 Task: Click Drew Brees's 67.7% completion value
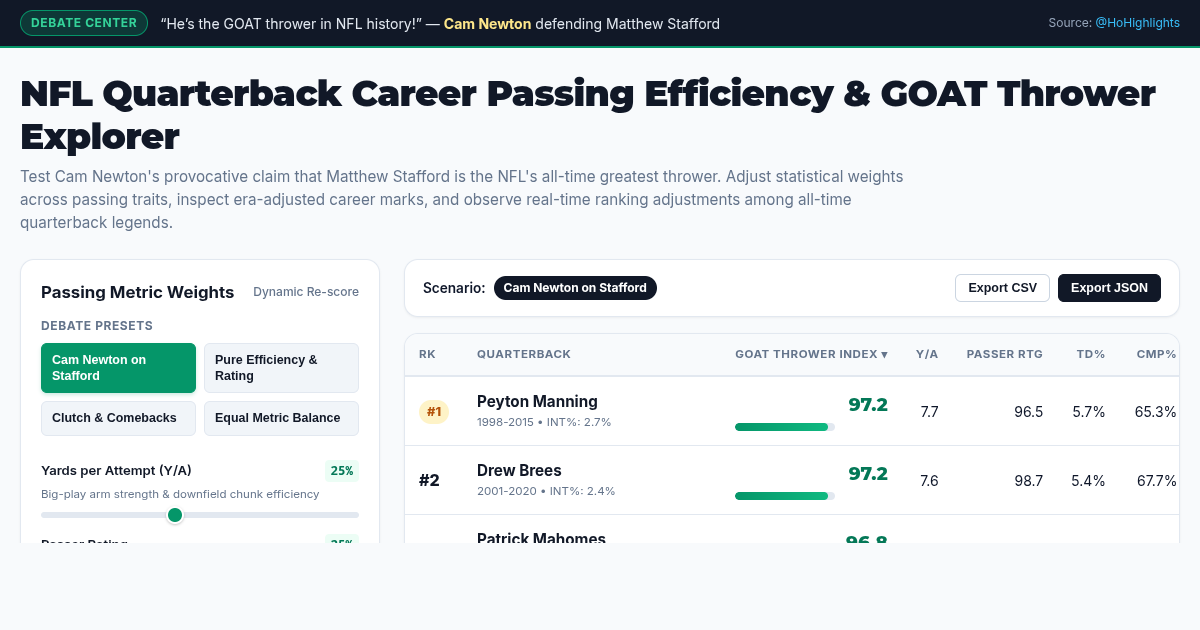pyautogui.click(x=1156, y=481)
